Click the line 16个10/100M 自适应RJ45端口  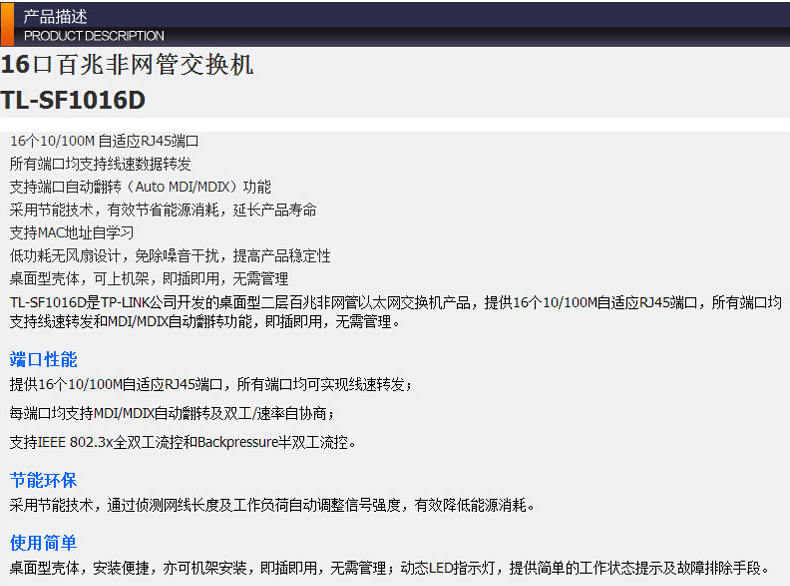pos(104,141)
